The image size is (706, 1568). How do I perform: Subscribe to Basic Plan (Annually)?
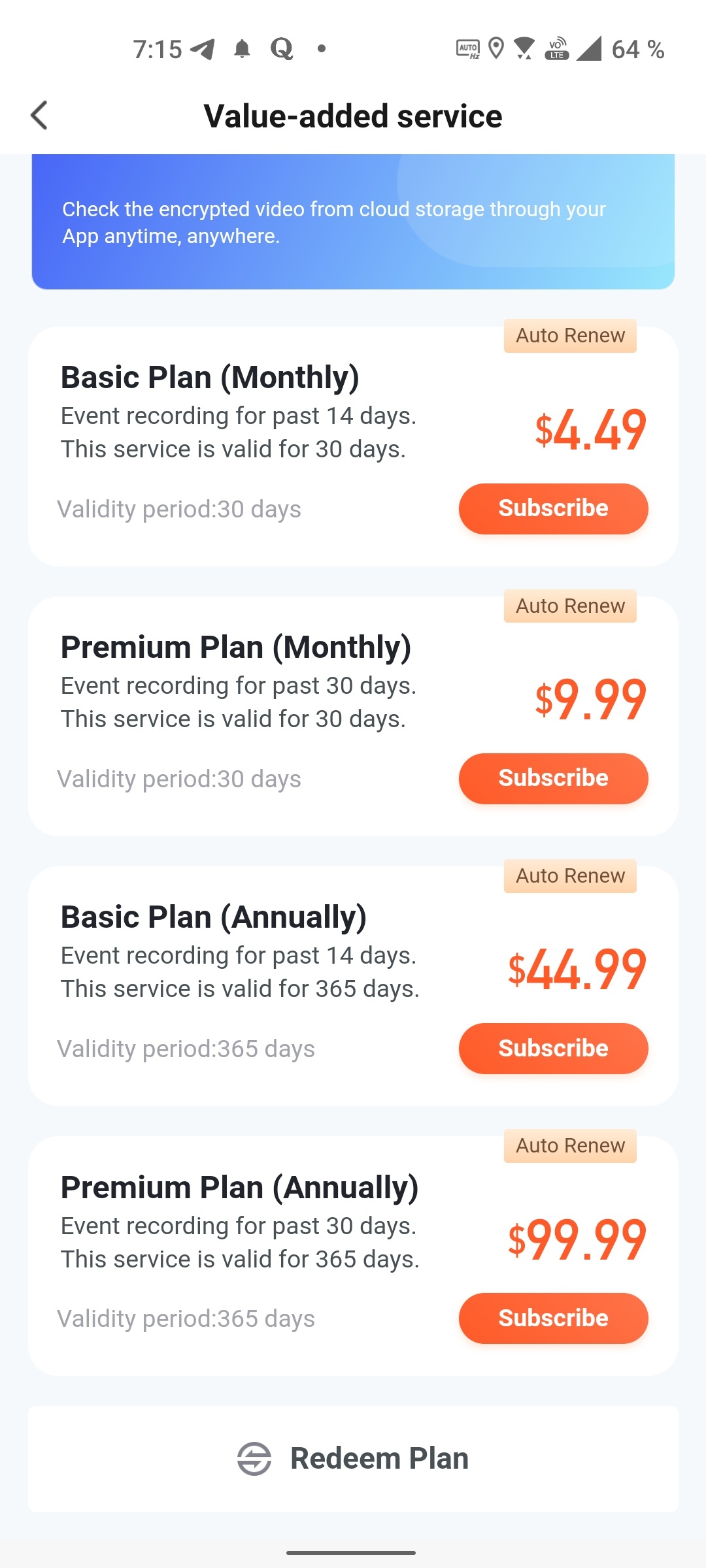click(x=553, y=1048)
